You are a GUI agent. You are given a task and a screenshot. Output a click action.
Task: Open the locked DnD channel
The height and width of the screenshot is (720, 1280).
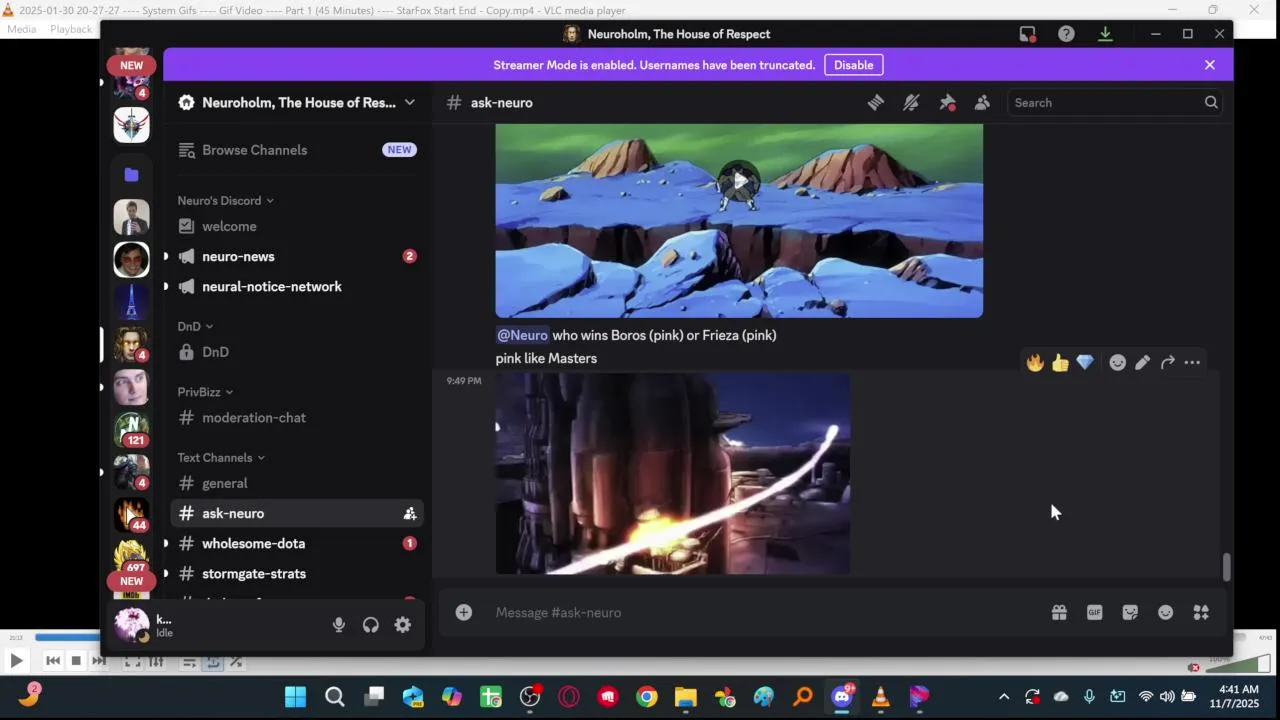point(297,352)
